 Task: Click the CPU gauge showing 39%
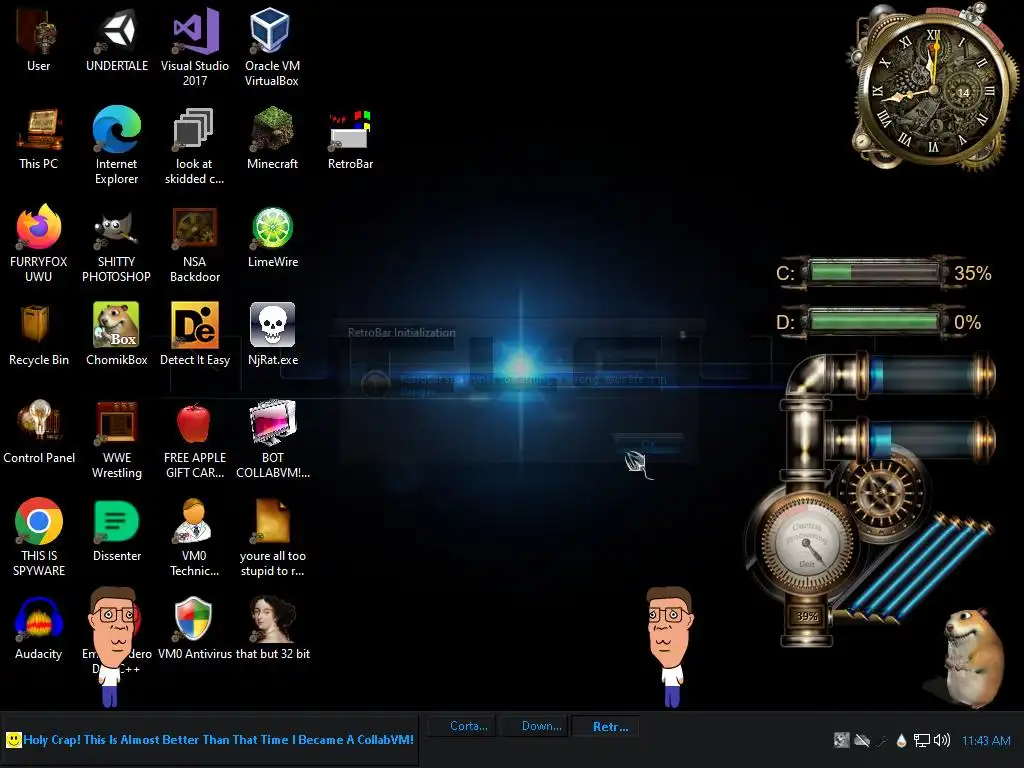point(807,544)
